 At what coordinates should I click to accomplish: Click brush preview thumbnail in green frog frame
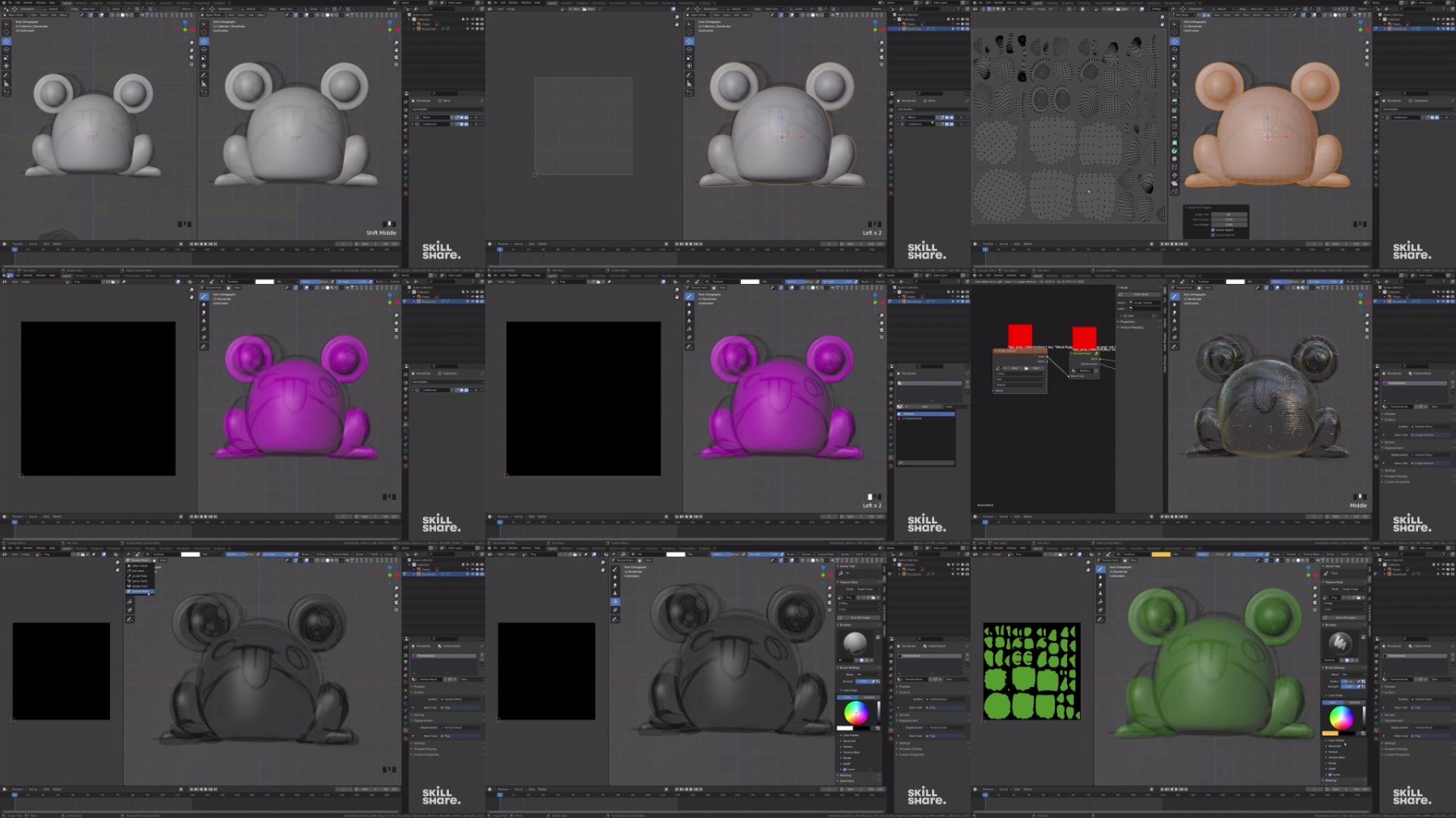[x=1340, y=643]
